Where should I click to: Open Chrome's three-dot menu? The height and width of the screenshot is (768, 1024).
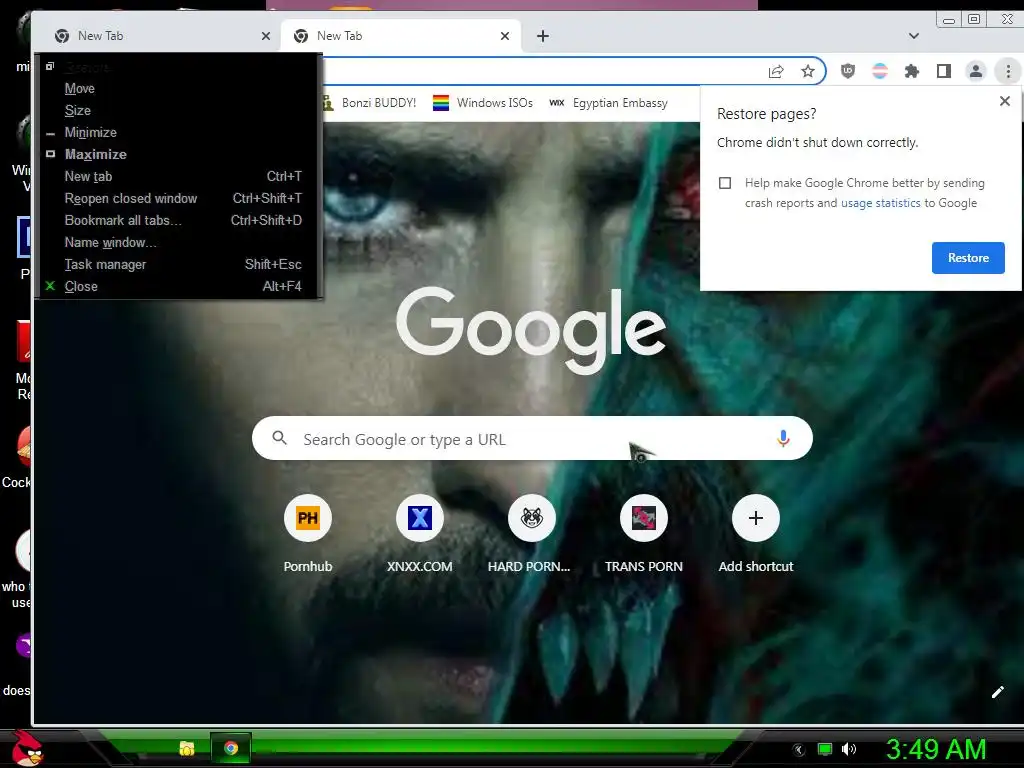click(1008, 71)
